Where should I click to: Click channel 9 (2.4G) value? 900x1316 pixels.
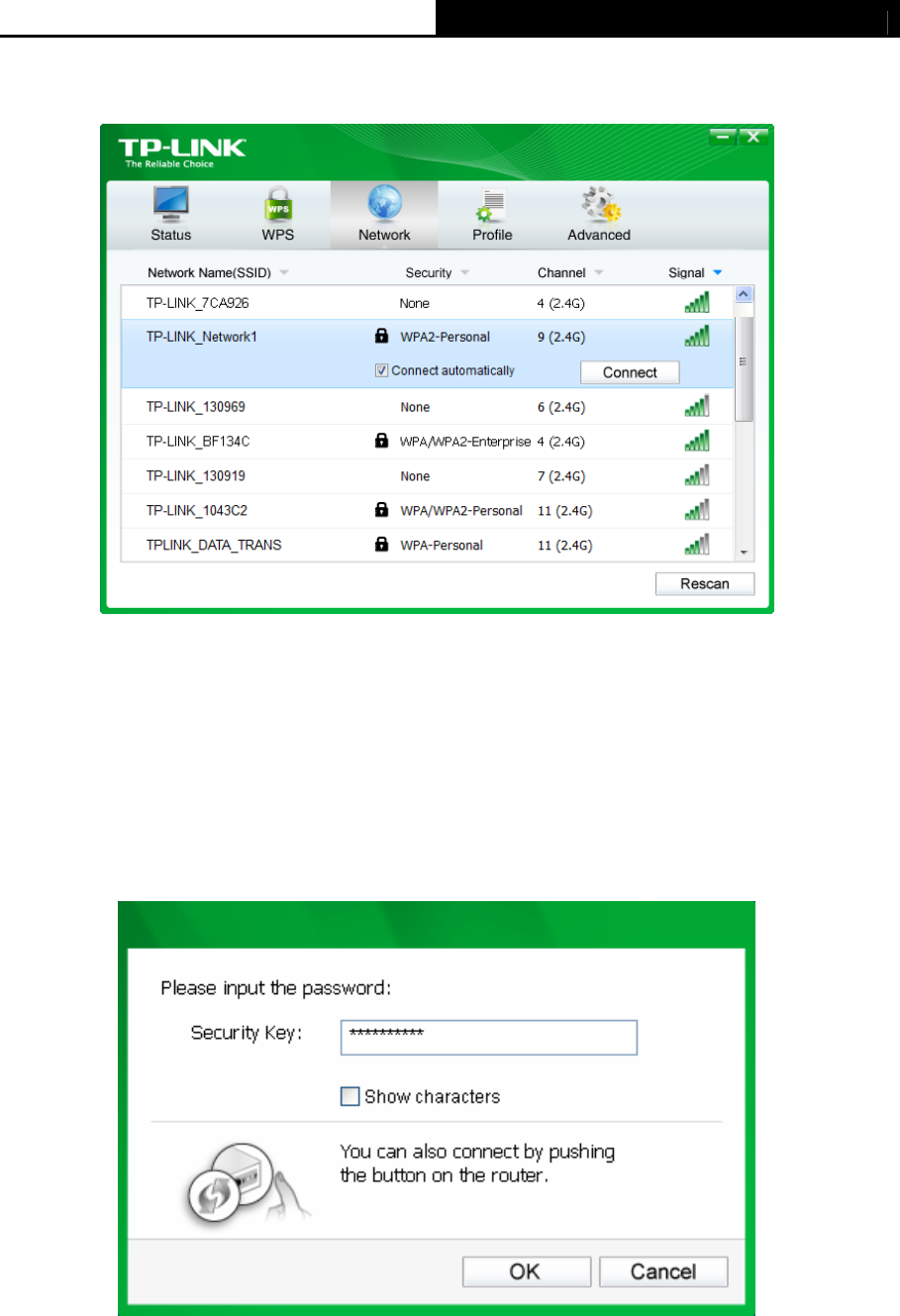[561, 337]
